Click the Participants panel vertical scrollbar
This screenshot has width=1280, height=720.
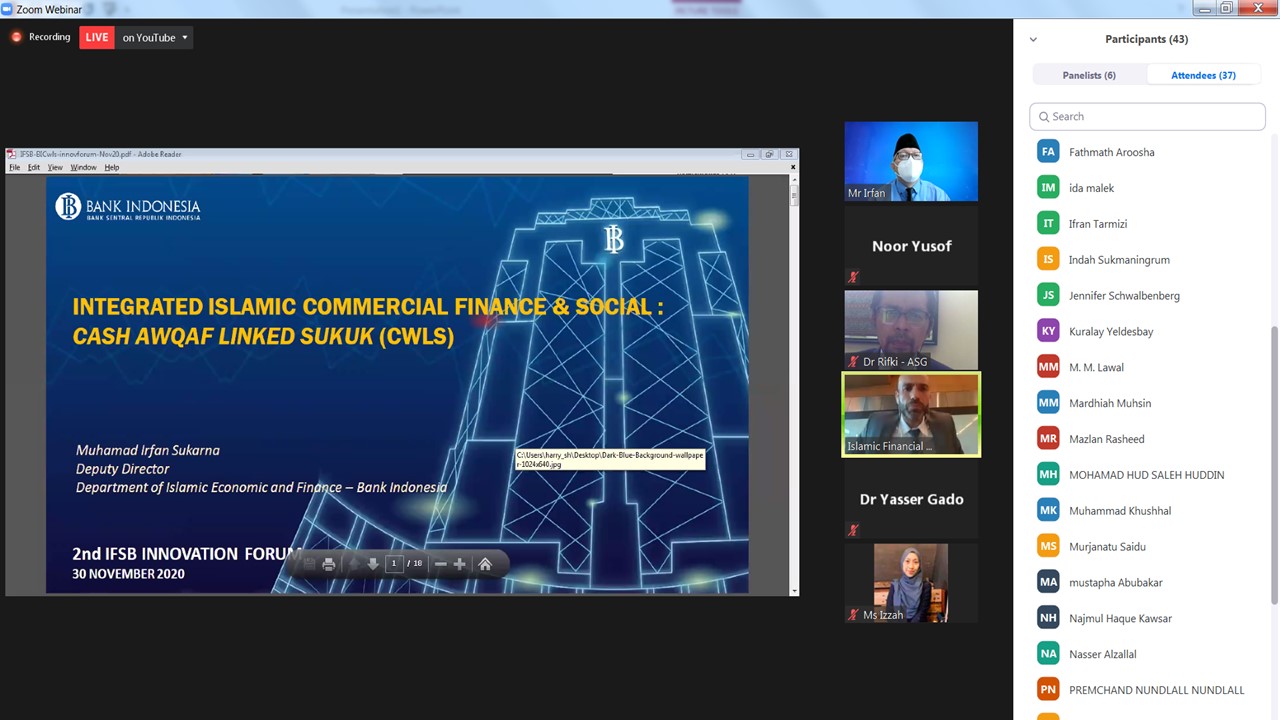click(x=1273, y=465)
